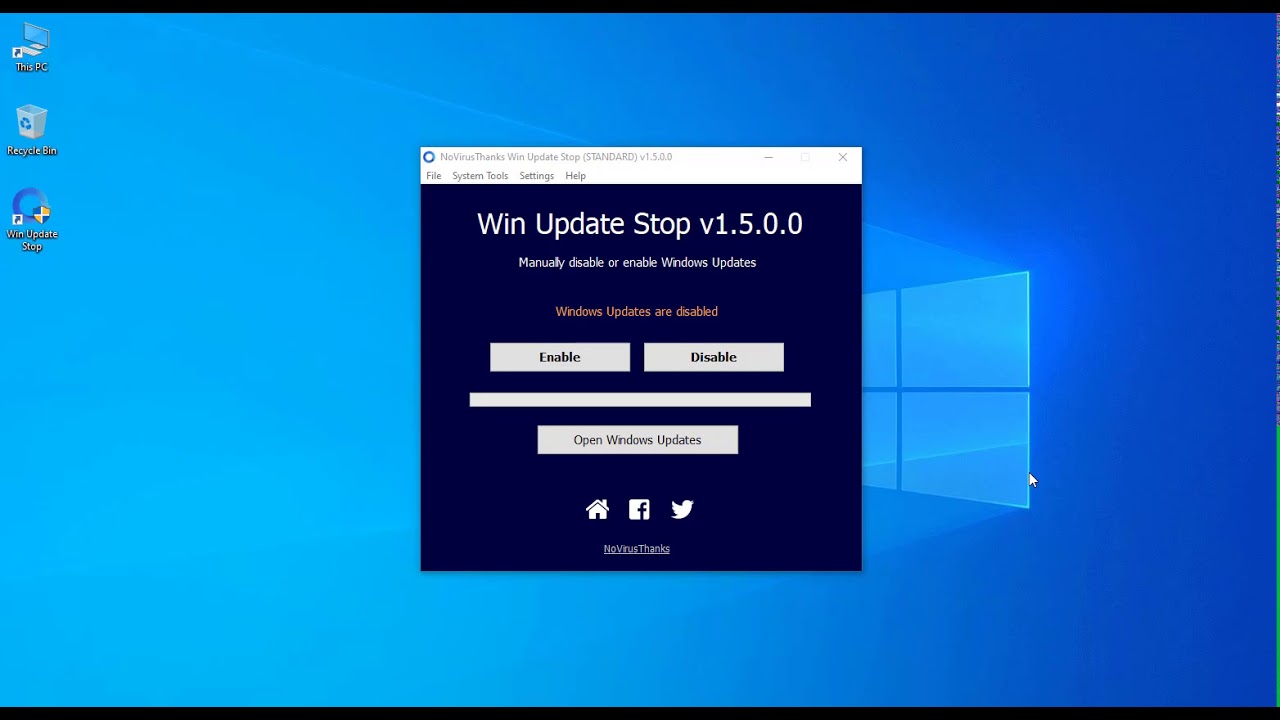Click the window title bar text
Screen dimensions: 1280x720
[x=556, y=157]
